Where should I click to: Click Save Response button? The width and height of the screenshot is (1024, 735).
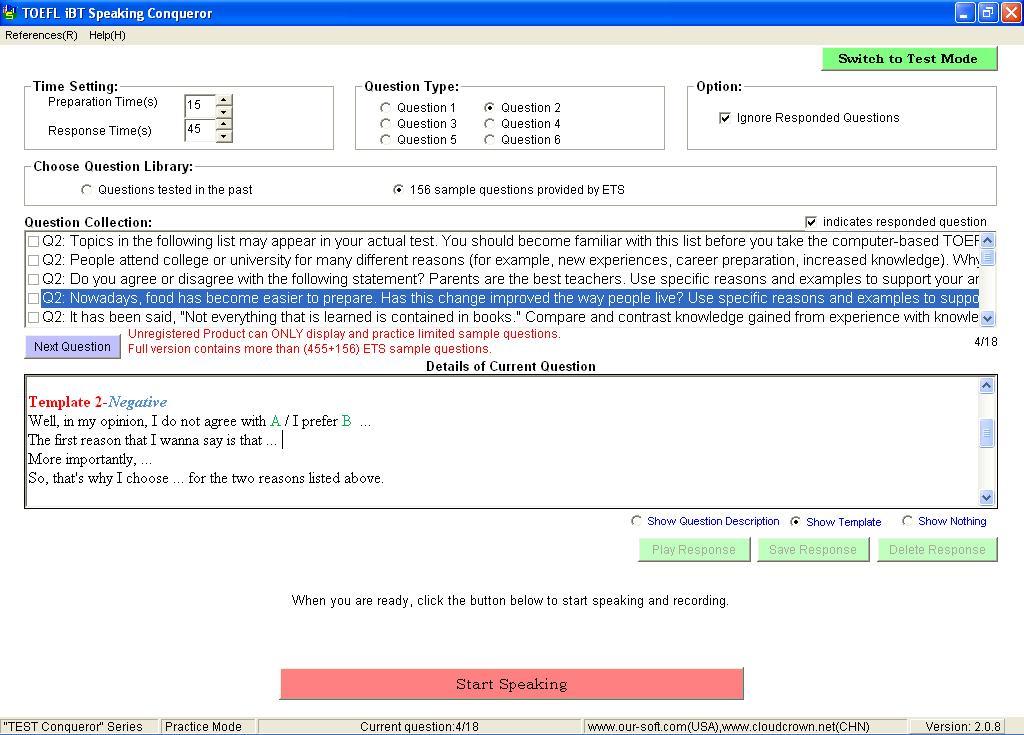point(813,549)
